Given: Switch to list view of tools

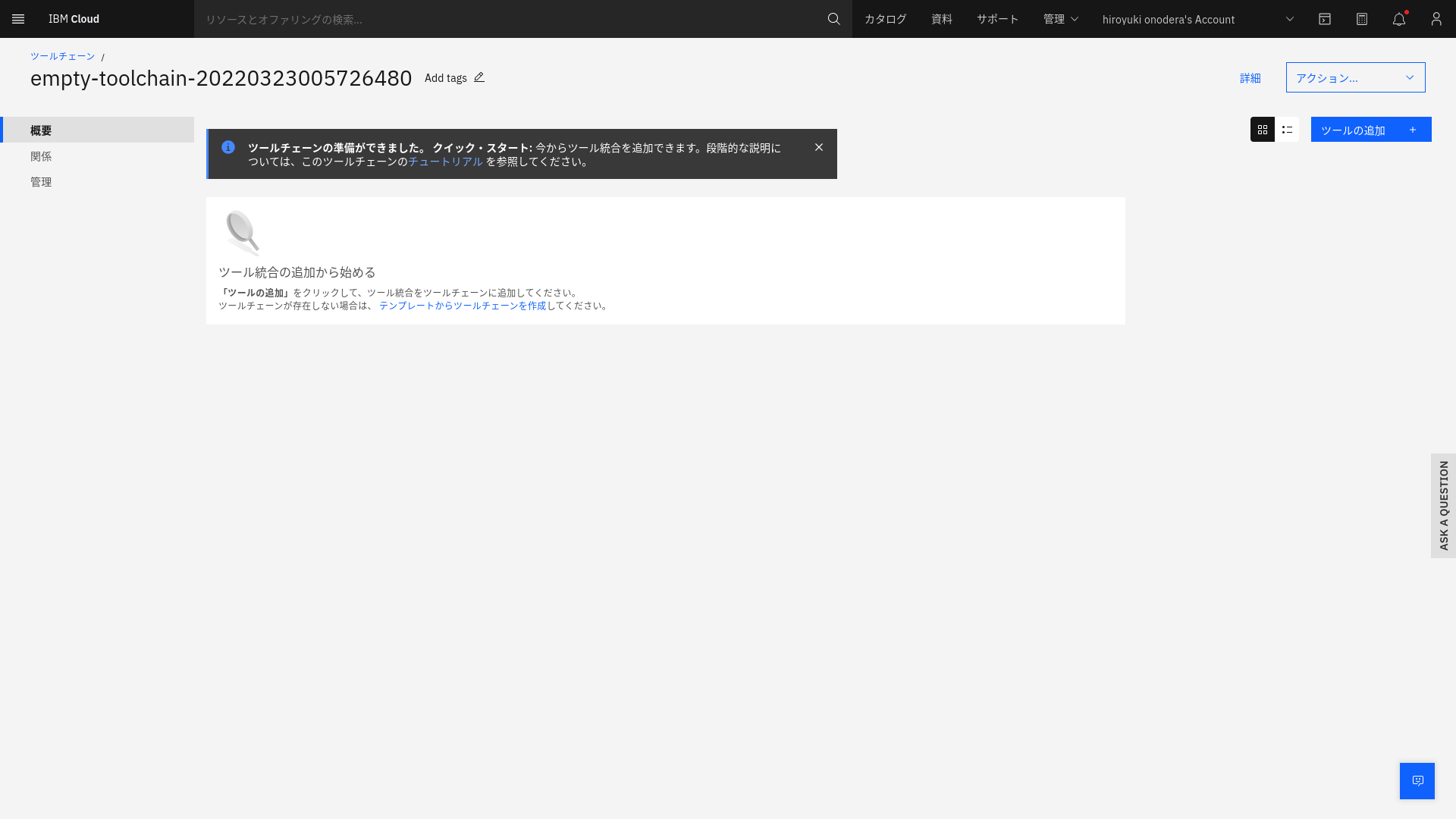Looking at the screenshot, I should (x=1286, y=130).
